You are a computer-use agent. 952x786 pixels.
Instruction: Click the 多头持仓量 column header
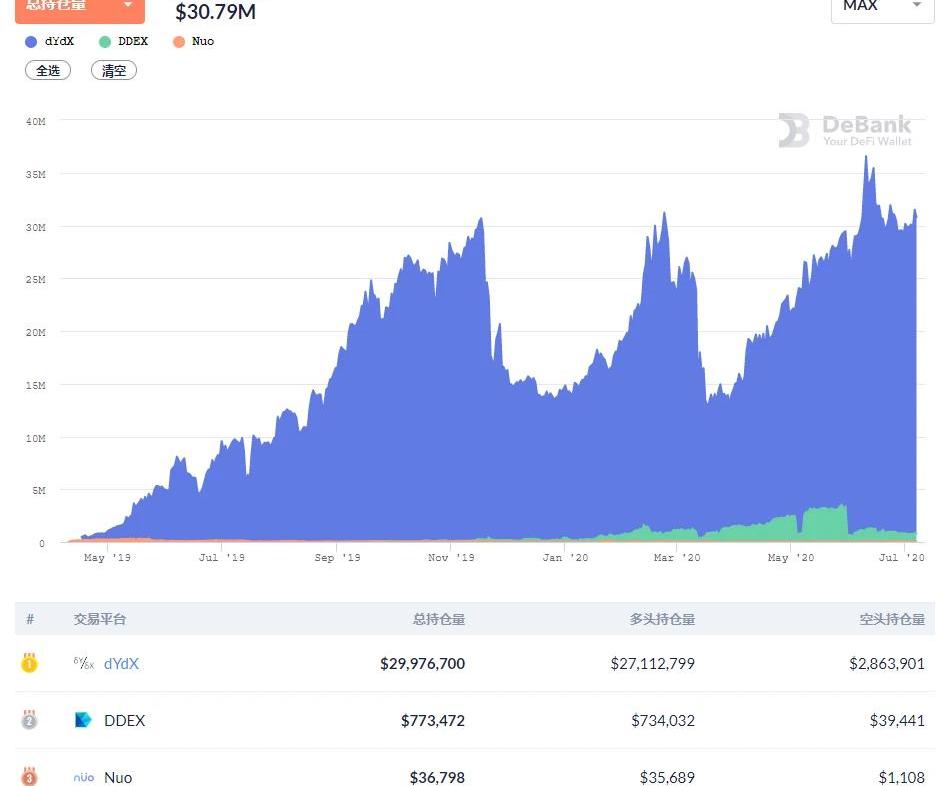[662, 619]
